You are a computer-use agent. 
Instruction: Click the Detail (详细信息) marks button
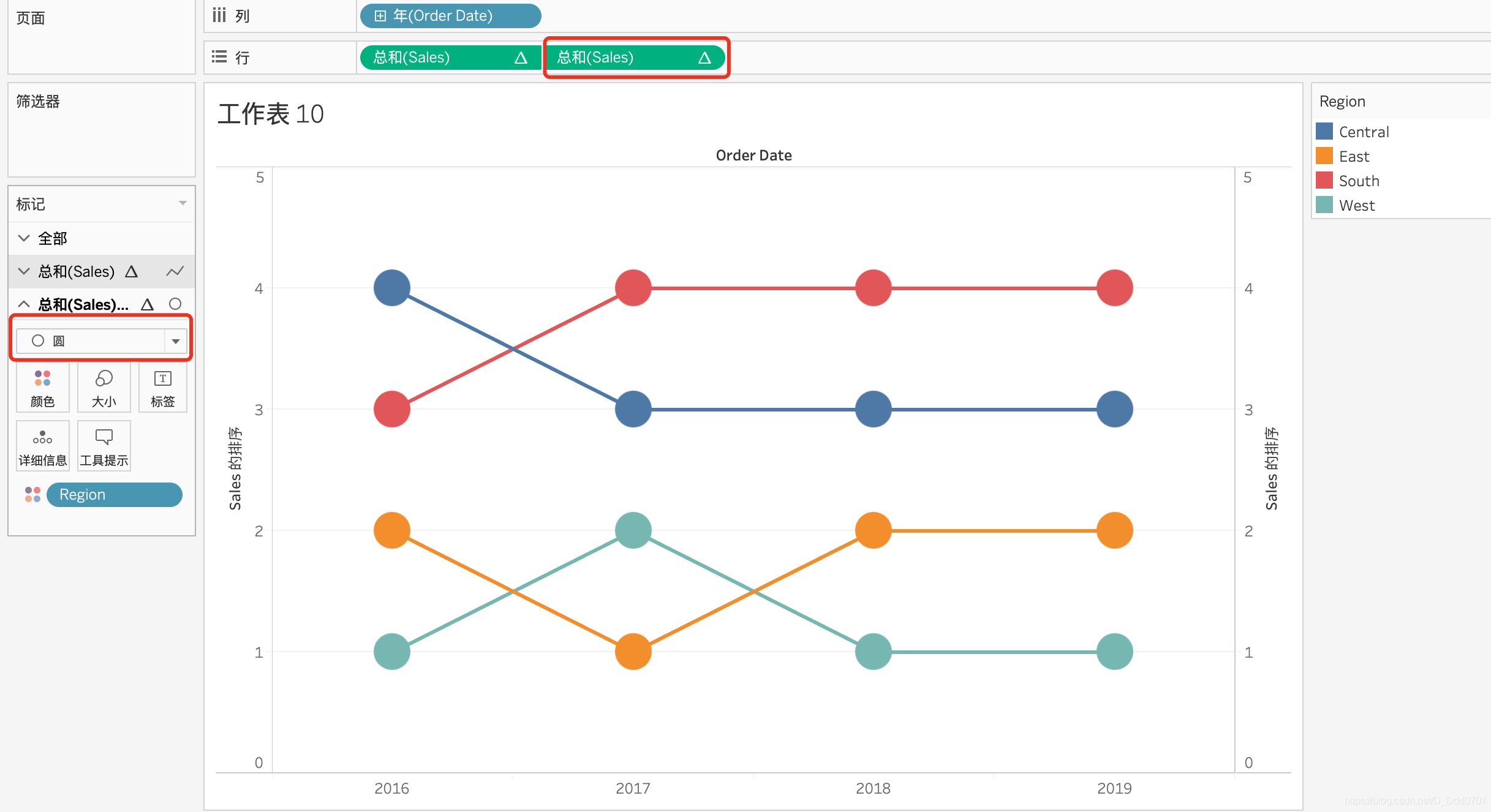point(42,446)
